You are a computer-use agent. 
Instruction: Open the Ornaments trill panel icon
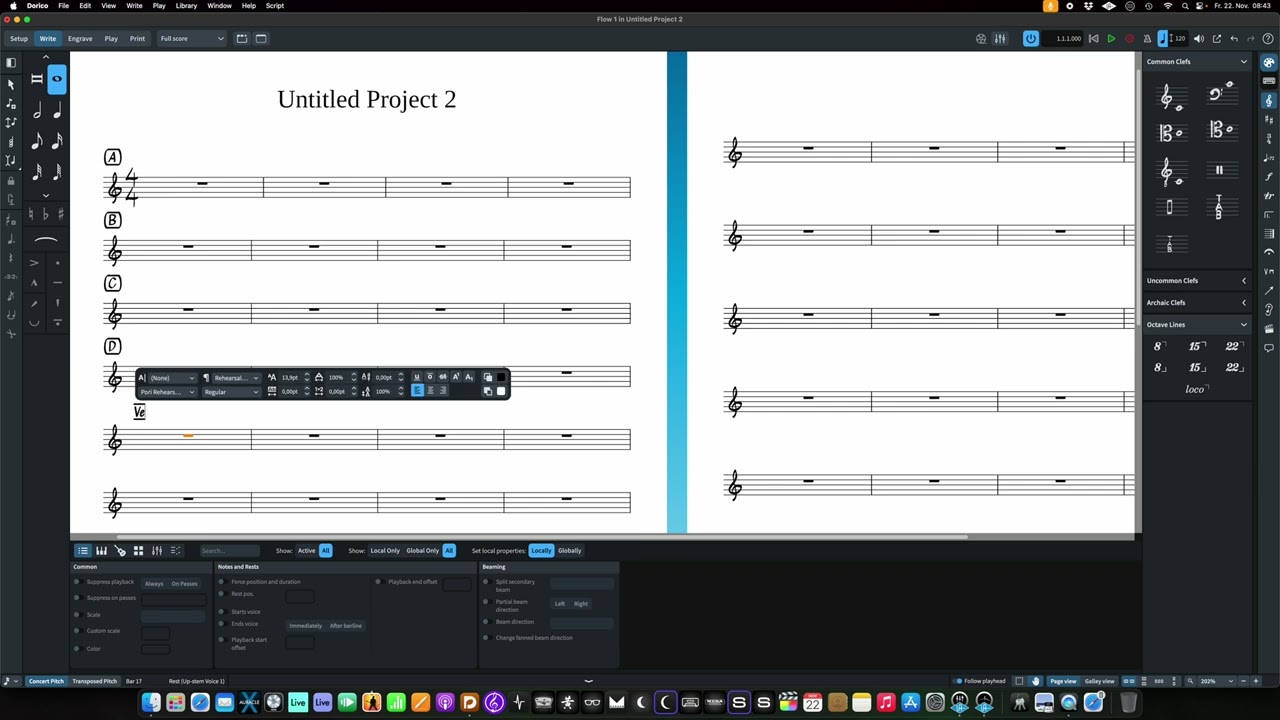(x=1269, y=196)
